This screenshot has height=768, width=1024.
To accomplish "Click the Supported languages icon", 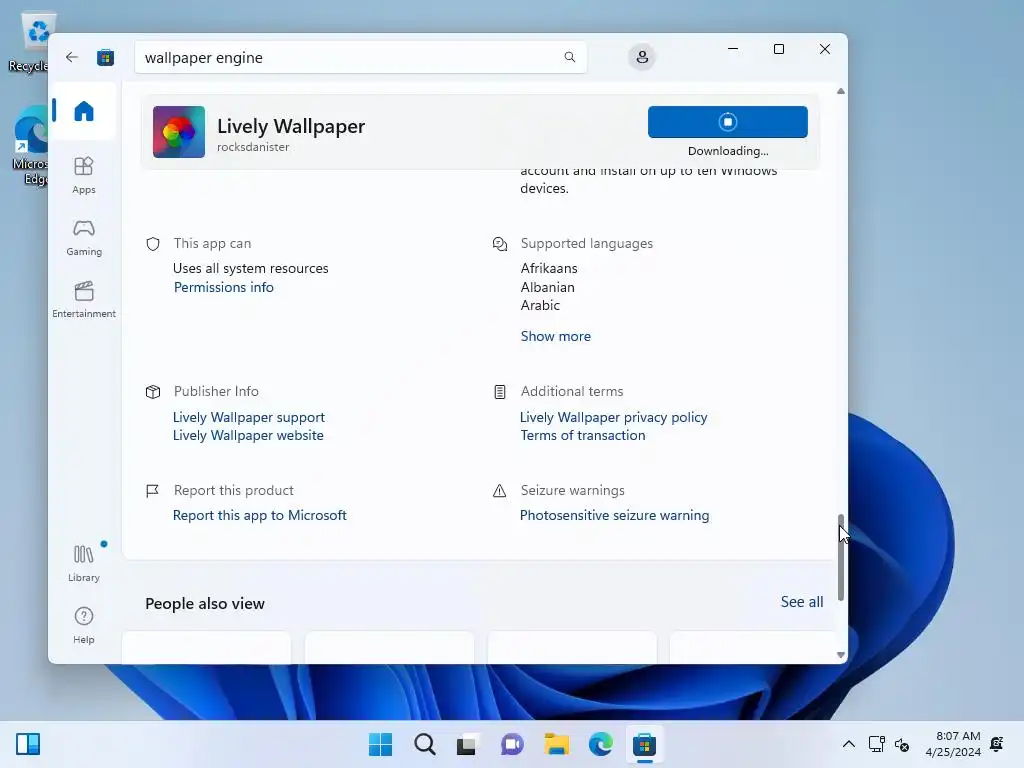I will coord(500,244).
